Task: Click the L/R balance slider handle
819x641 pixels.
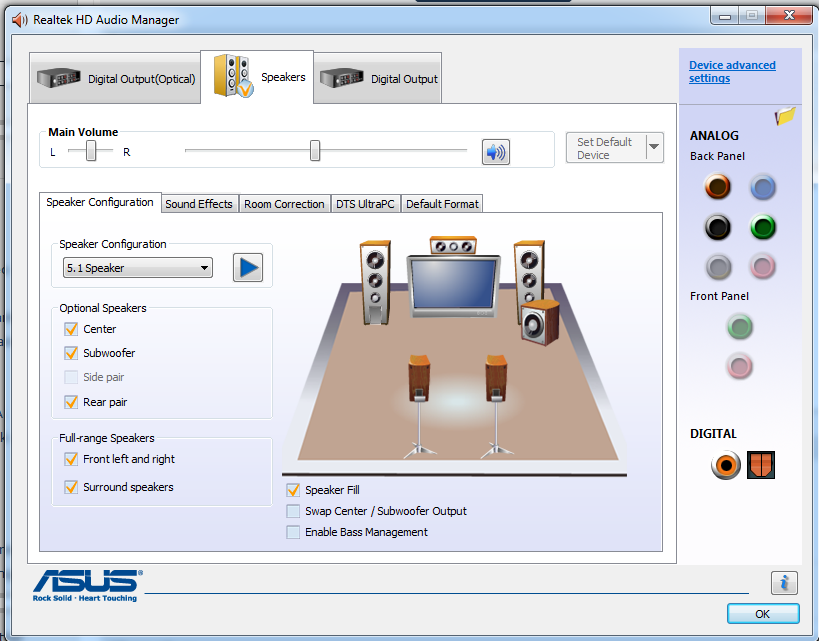Action: (91, 151)
